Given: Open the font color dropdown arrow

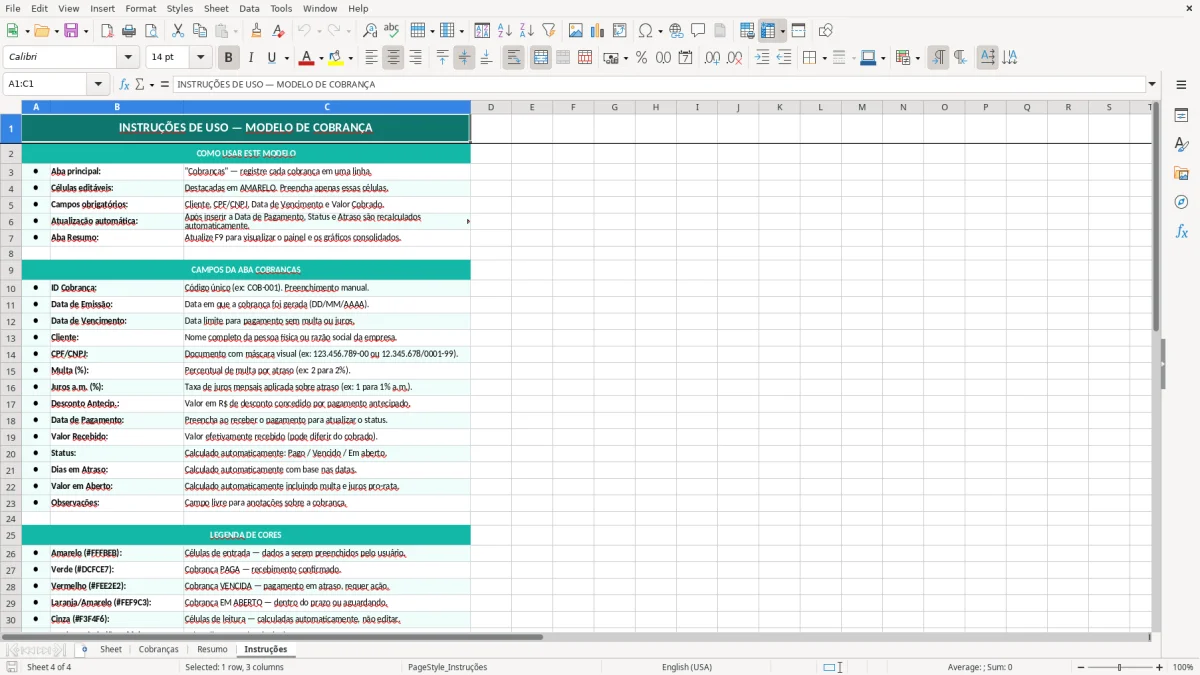Looking at the screenshot, I should click(x=321, y=58).
